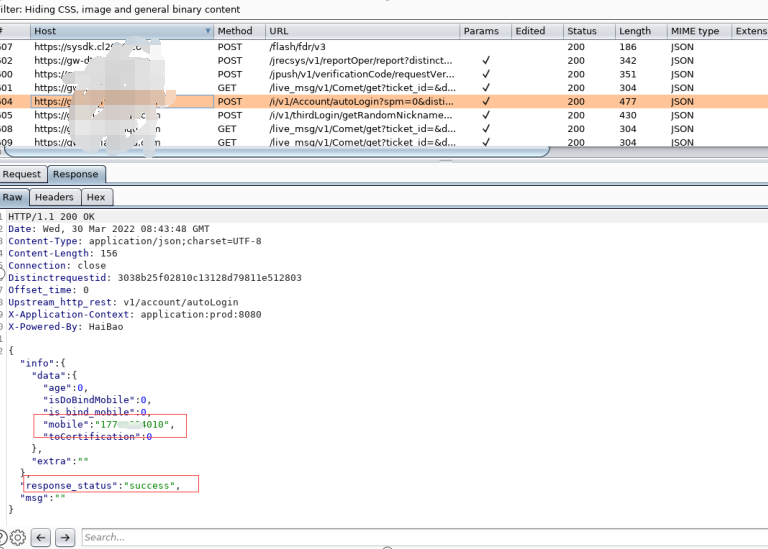Click the X-Powered-By: HaiBao line

[66, 327]
